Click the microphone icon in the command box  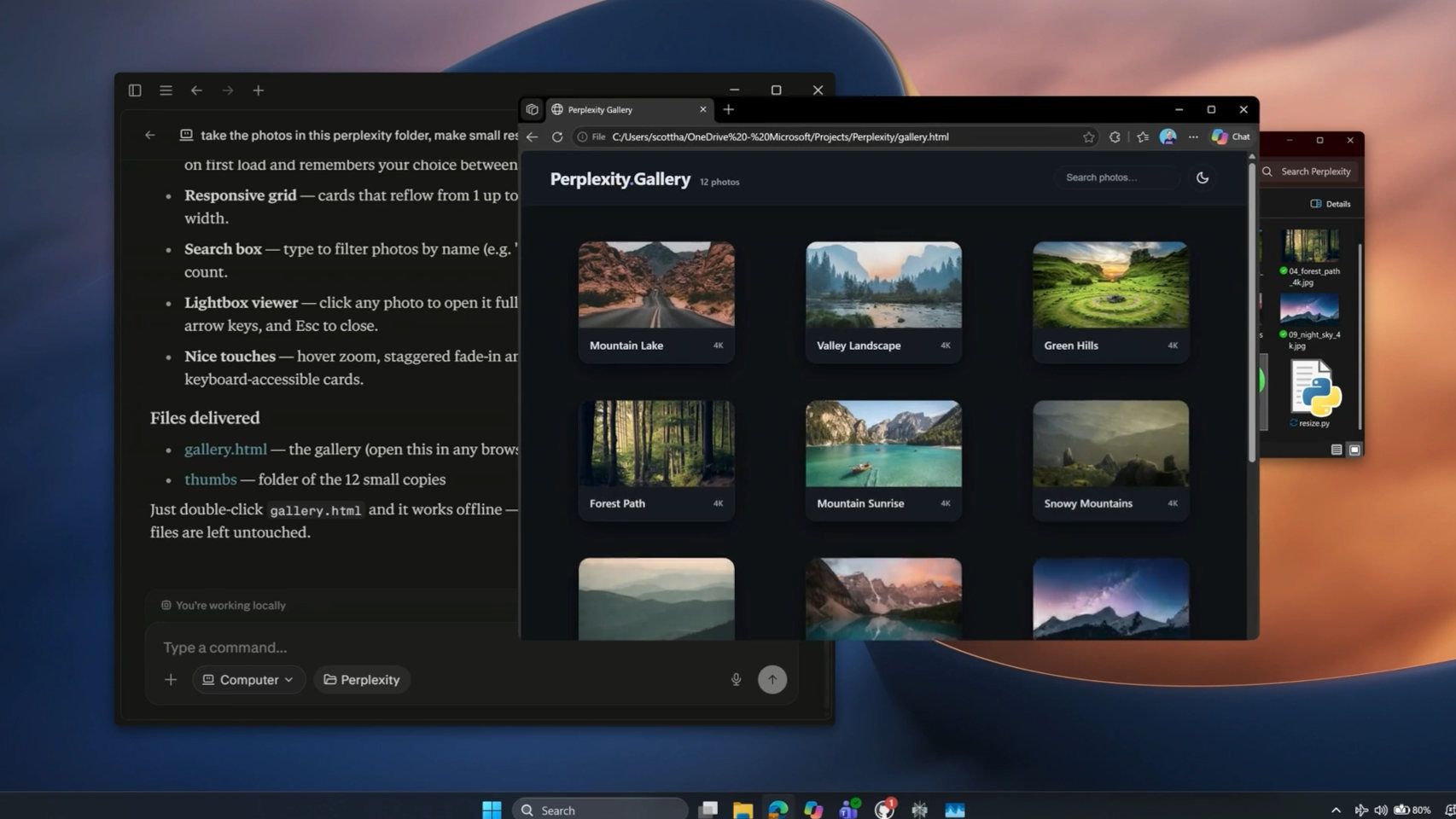pyautogui.click(x=736, y=680)
